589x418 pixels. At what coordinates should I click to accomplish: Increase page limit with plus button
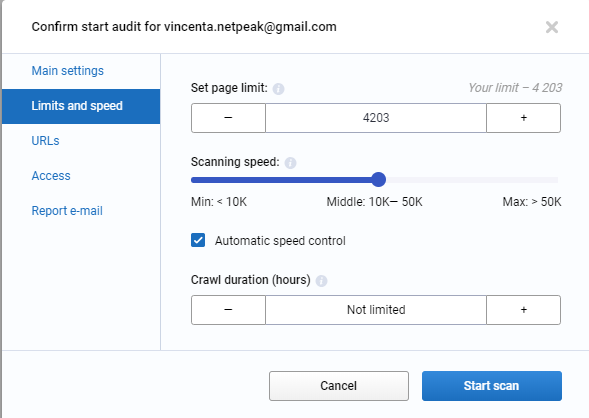pyautogui.click(x=524, y=118)
